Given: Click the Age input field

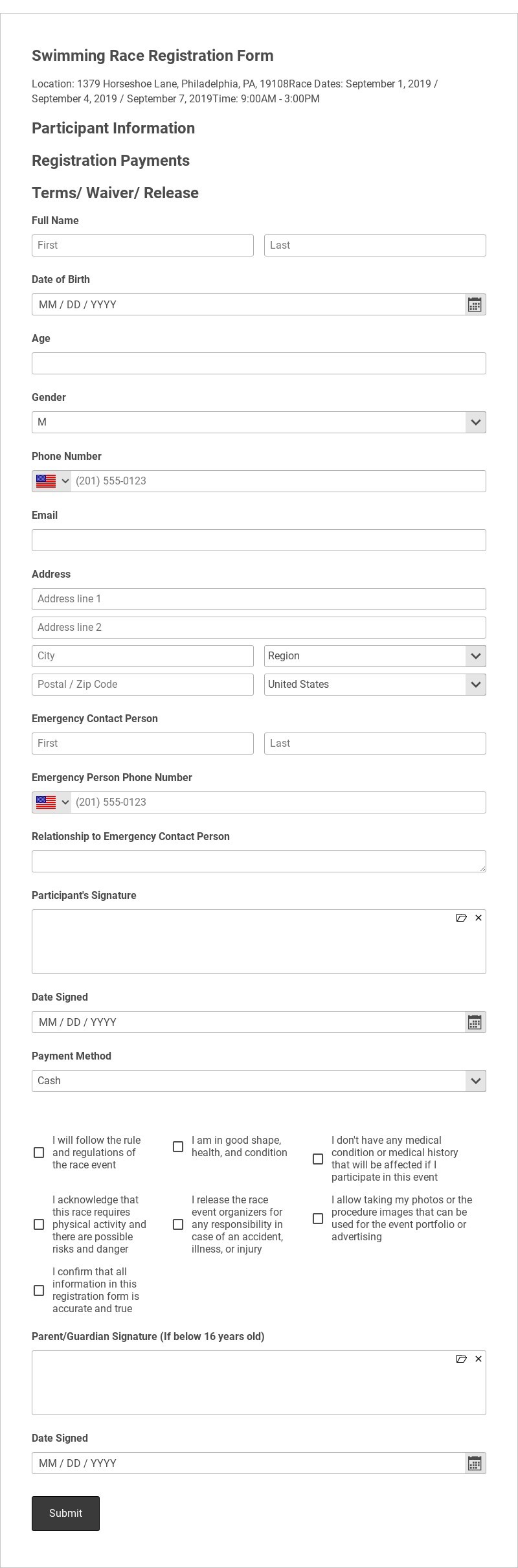Looking at the screenshot, I should point(259,363).
